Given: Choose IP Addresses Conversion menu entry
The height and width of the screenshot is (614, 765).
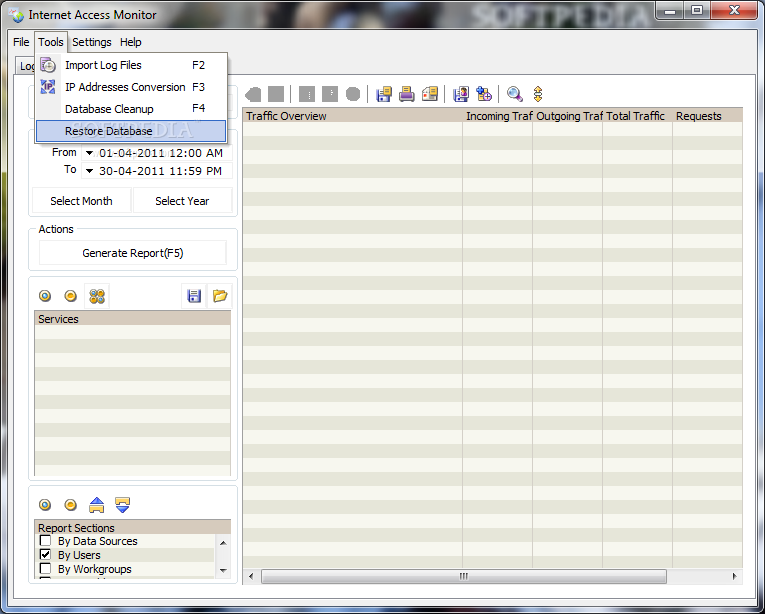Looking at the screenshot, I should click(x=131, y=87).
